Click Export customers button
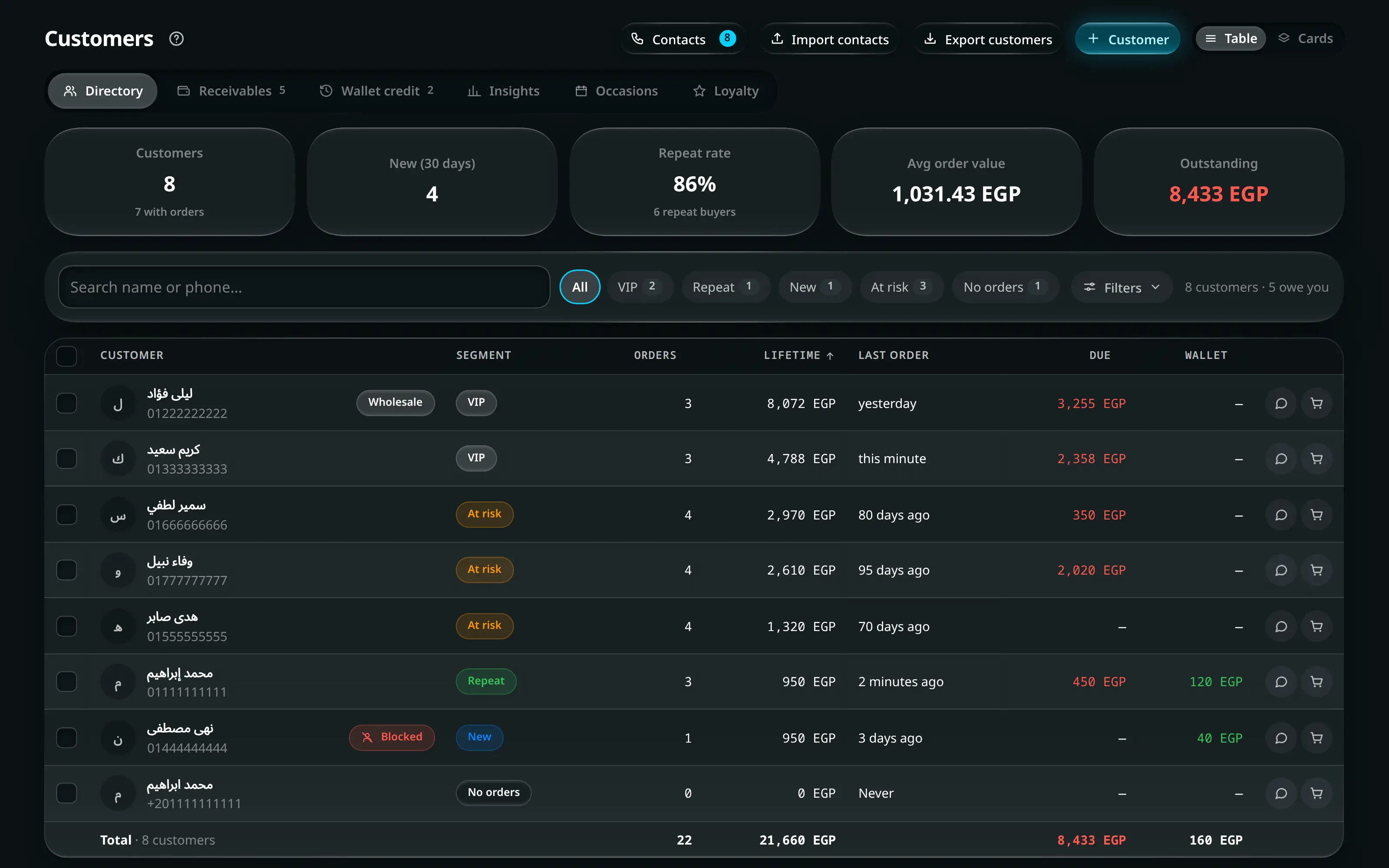1389x868 pixels. click(x=988, y=39)
